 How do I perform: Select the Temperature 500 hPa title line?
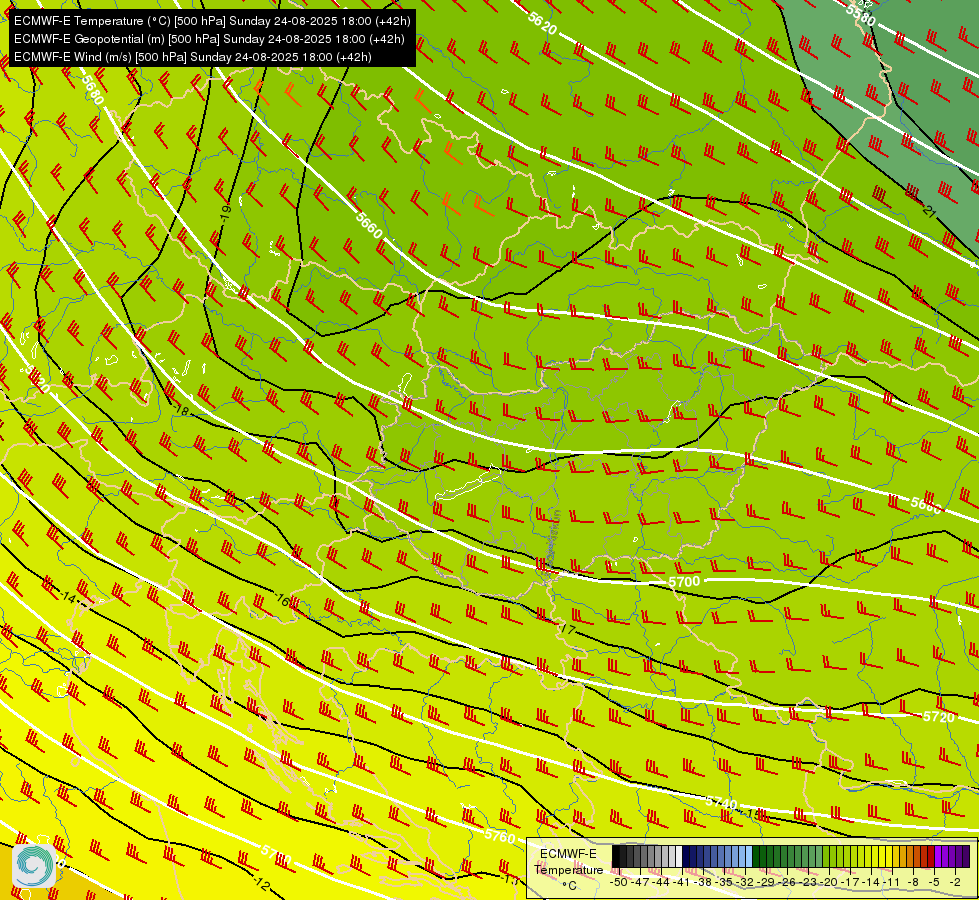pyautogui.click(x=212, y=21)
